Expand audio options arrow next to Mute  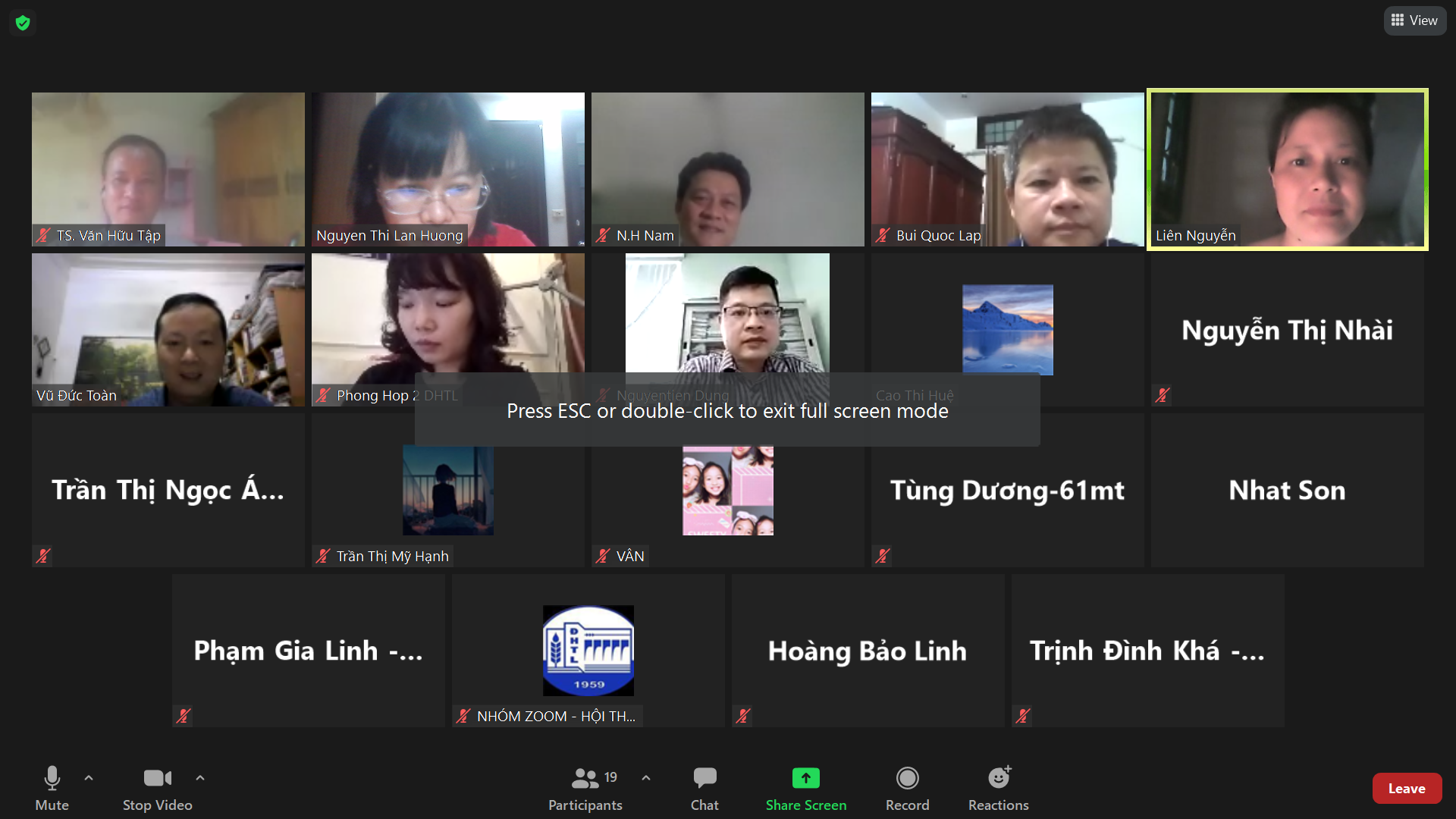pyautogui.click(x=89, y=777)
